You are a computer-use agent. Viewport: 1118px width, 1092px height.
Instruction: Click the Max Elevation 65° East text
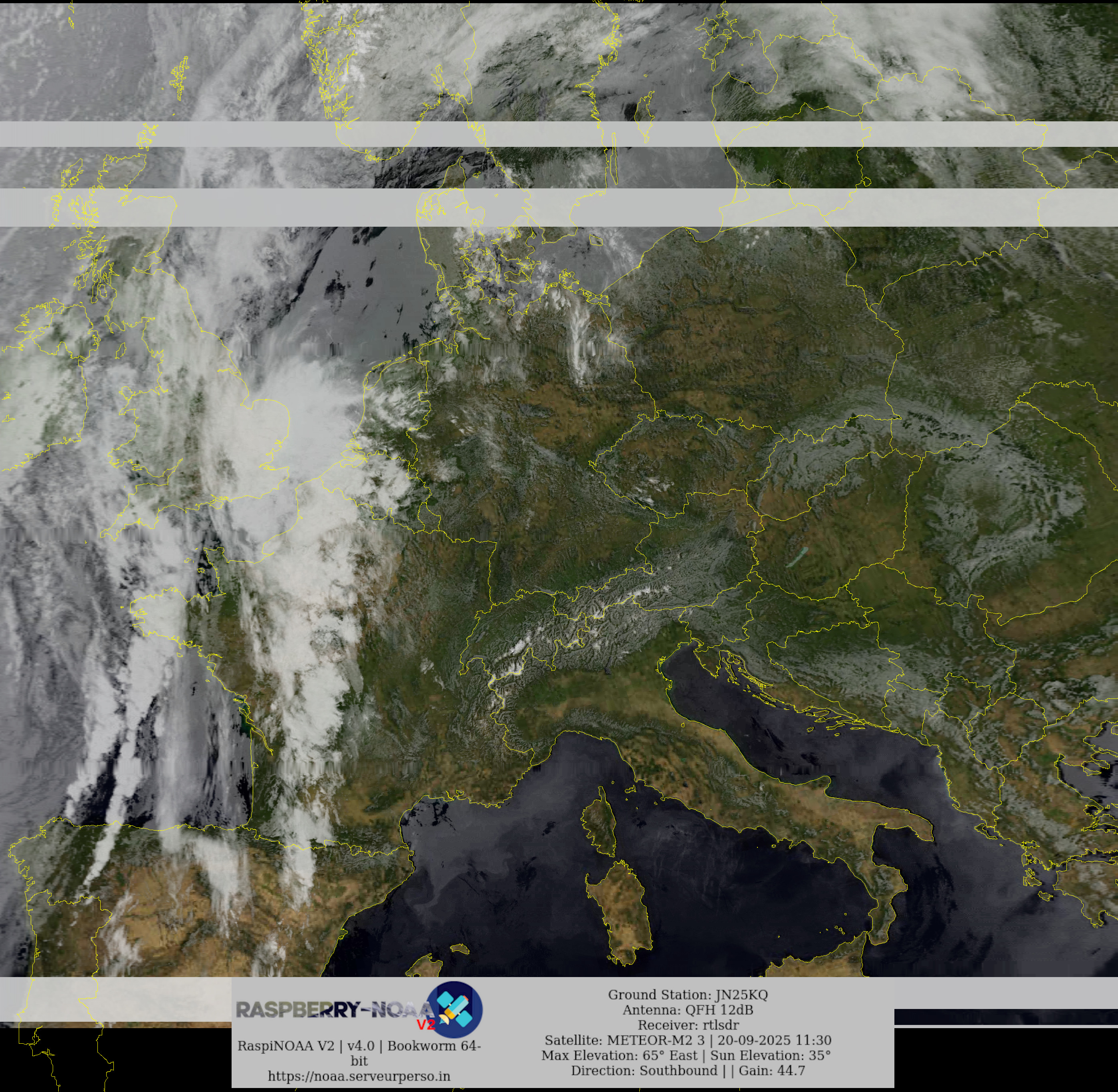(x=619, y=1055)
